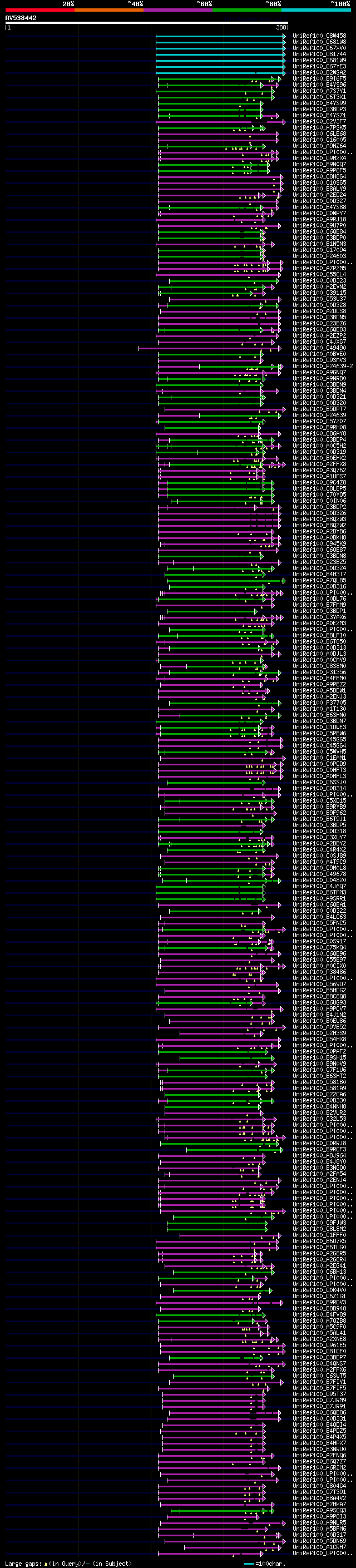Select the UniRef100_B5DPT7 label
356x1568 pixels.
[x=319, y=409]
